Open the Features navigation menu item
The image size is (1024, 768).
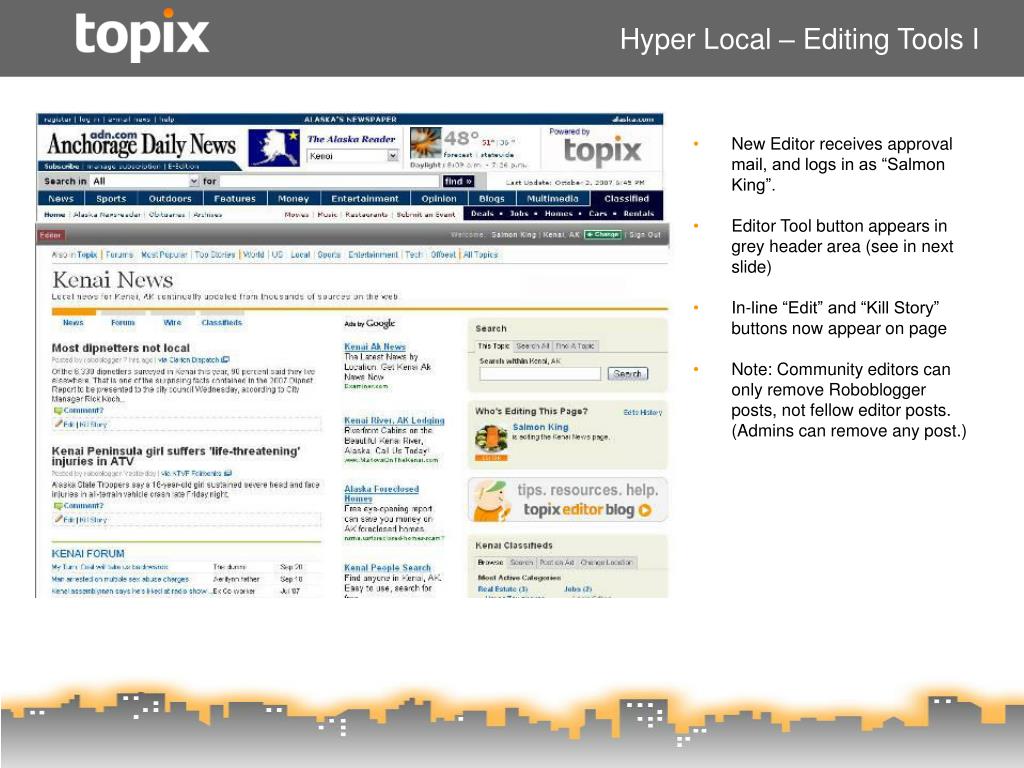pos(234,199)
